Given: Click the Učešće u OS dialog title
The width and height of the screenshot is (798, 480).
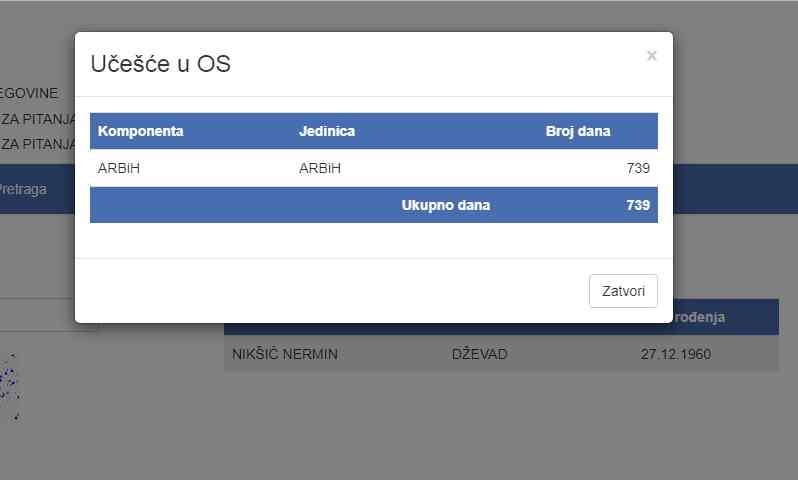Looking at the screenshot, I should point(160,64).
